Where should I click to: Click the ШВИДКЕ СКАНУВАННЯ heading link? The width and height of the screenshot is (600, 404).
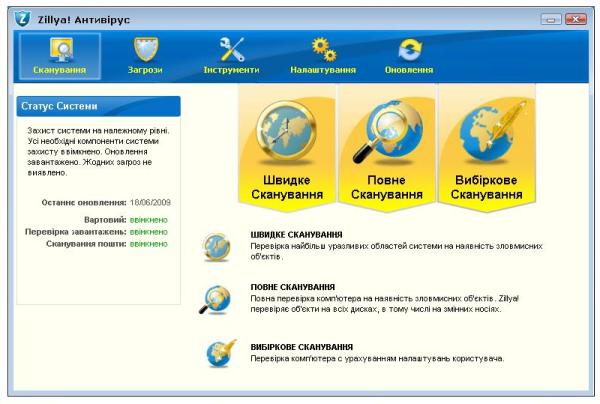coord(297,235)
